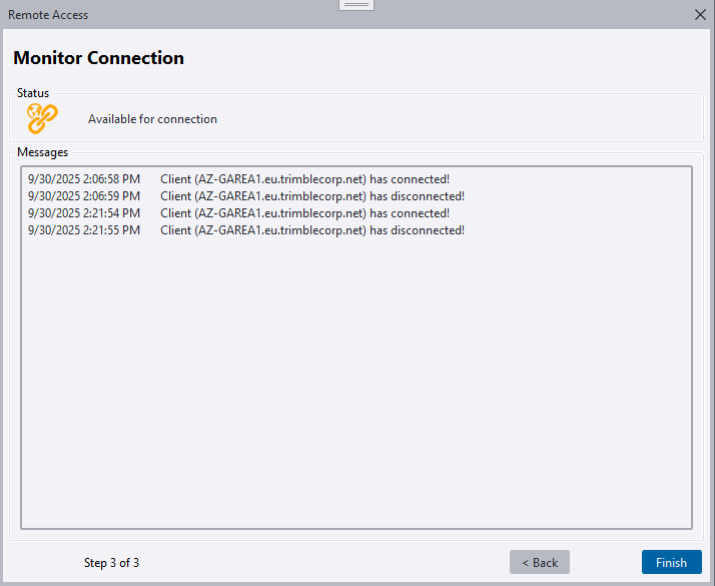715x586 pixels.
Task: Click the client connected text in the third message
Action: (x=304, y=213)
